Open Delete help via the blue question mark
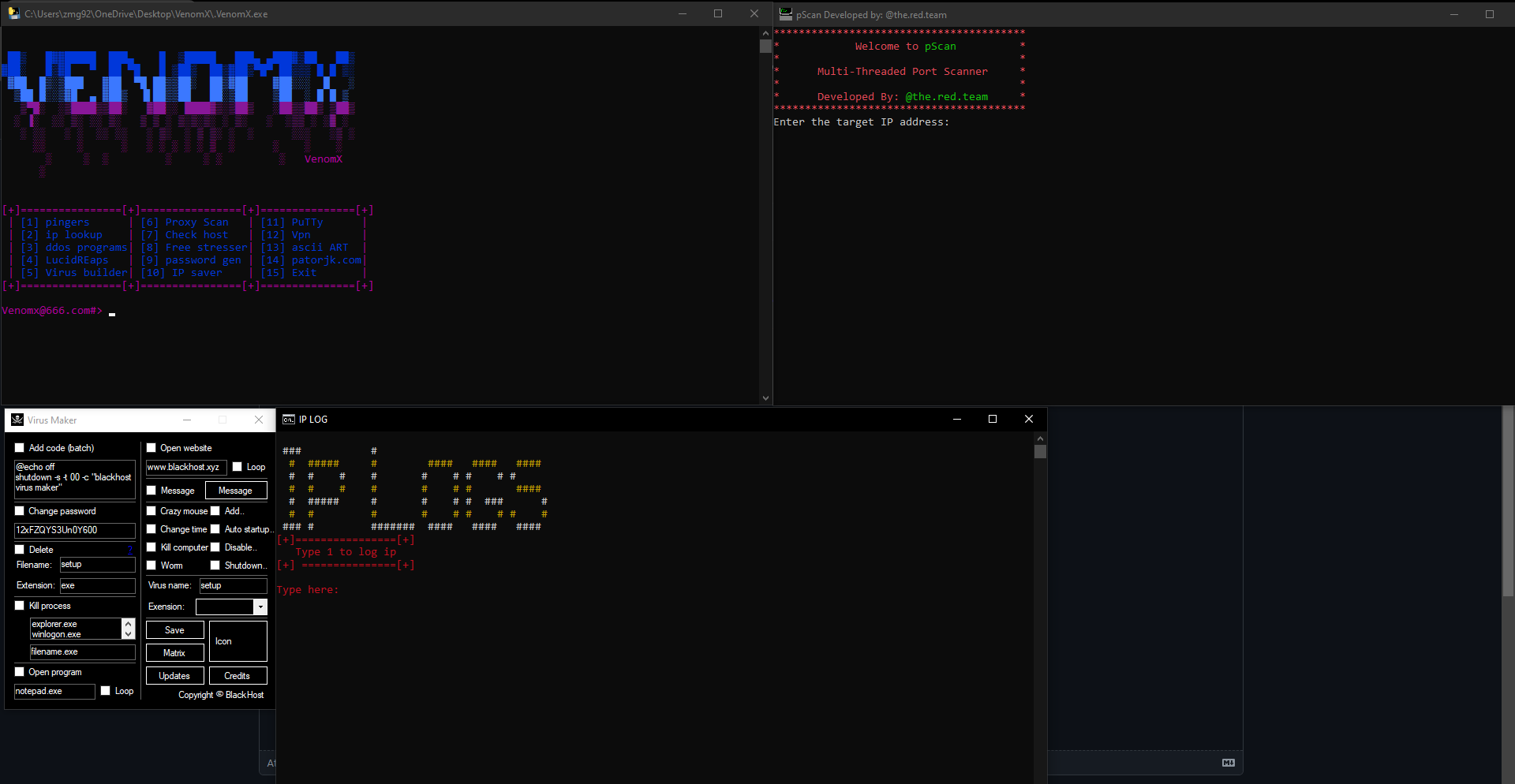 coord(130,549)
